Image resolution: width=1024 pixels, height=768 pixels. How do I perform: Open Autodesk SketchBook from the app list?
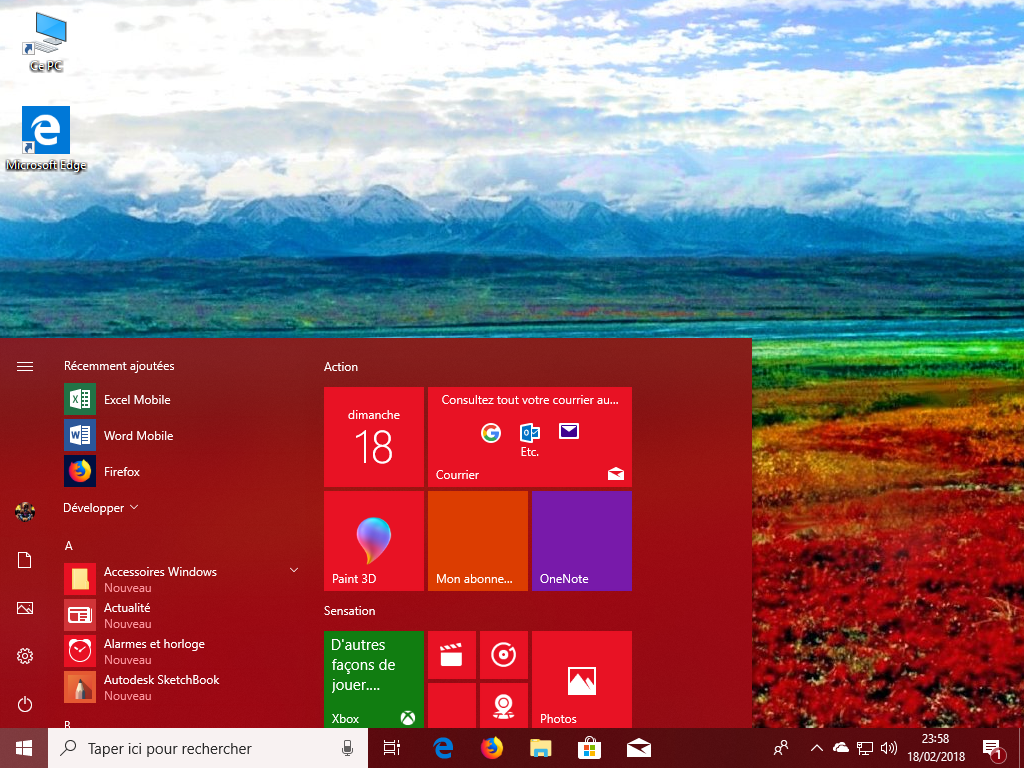point(160,679)
